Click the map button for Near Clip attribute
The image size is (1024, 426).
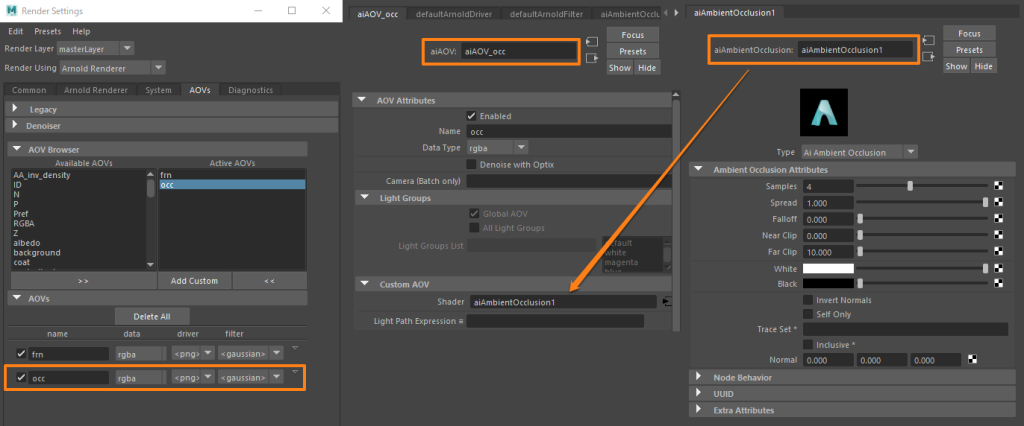click(998, 235)
